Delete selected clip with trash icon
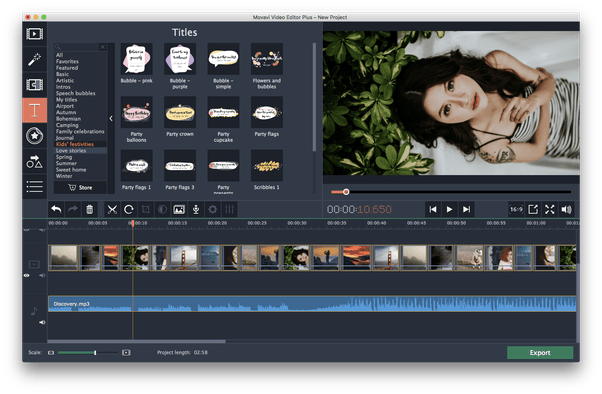 click(x=89, y=209)
